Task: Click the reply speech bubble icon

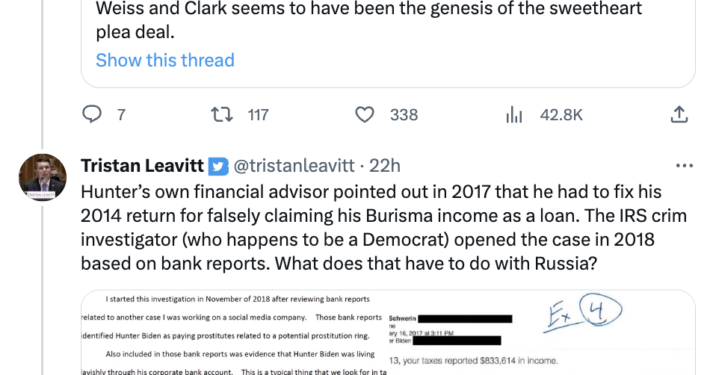Action: pos(92,114)
